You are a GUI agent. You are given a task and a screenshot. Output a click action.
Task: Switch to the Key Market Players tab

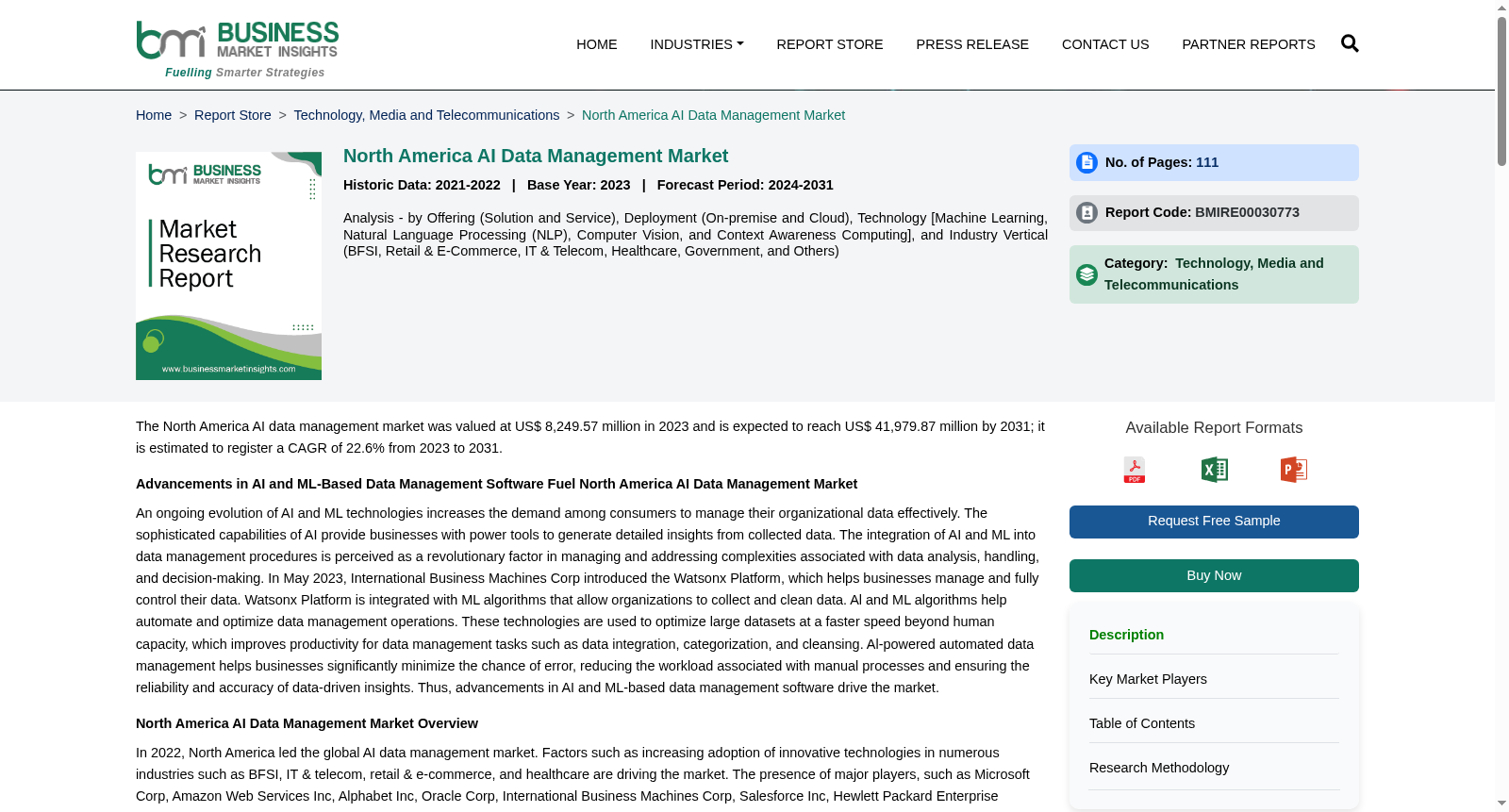pyautogui.click(x=1148, y=679)
